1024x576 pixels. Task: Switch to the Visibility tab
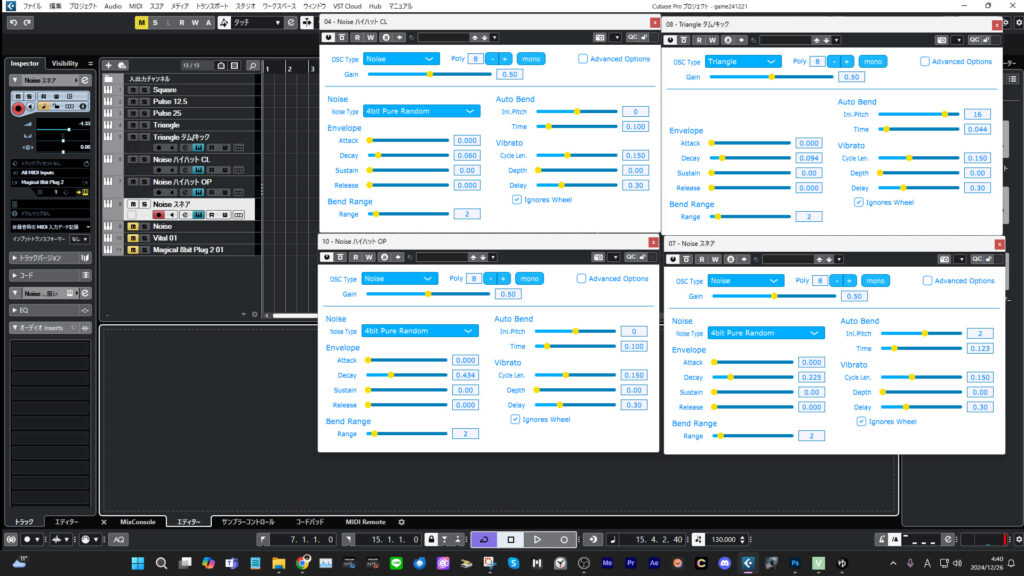[x=64, y=63]
